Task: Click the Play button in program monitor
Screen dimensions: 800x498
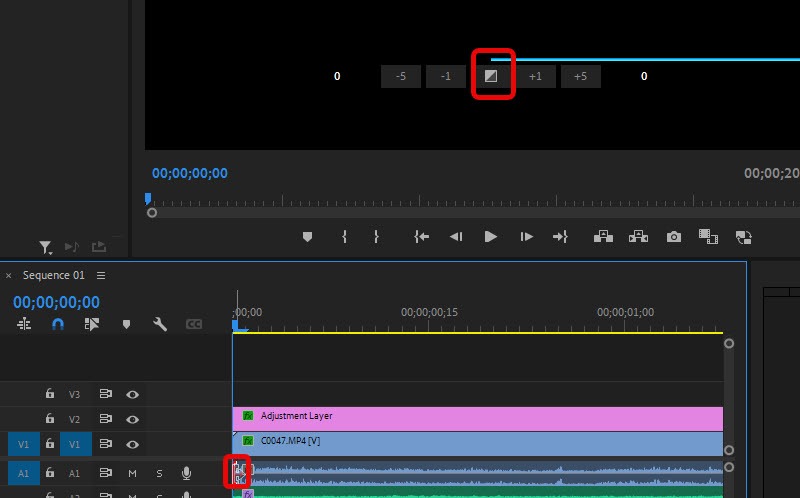Action: [x=490, y=237]
